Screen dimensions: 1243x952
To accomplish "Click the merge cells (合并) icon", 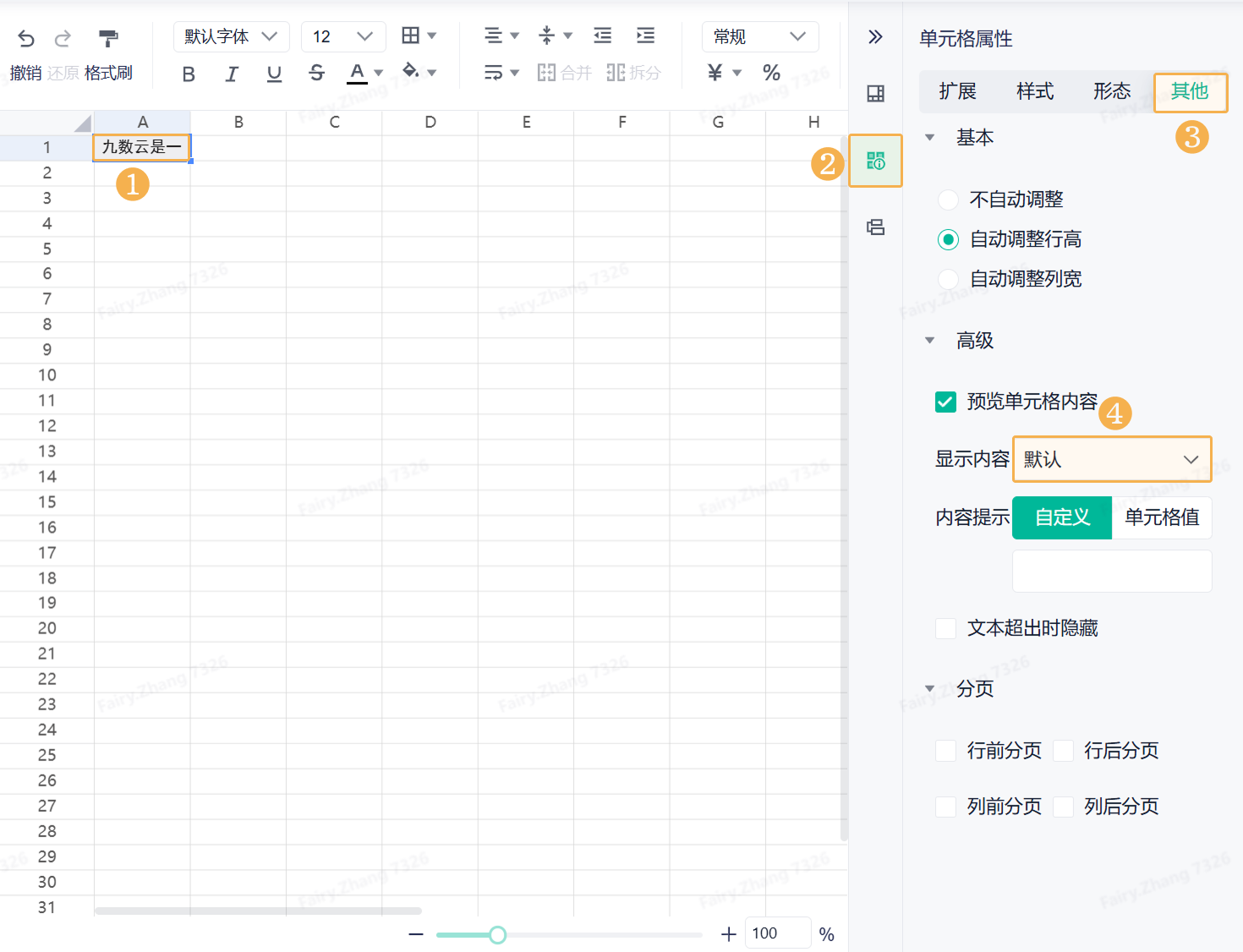I will tap(546, 73).
